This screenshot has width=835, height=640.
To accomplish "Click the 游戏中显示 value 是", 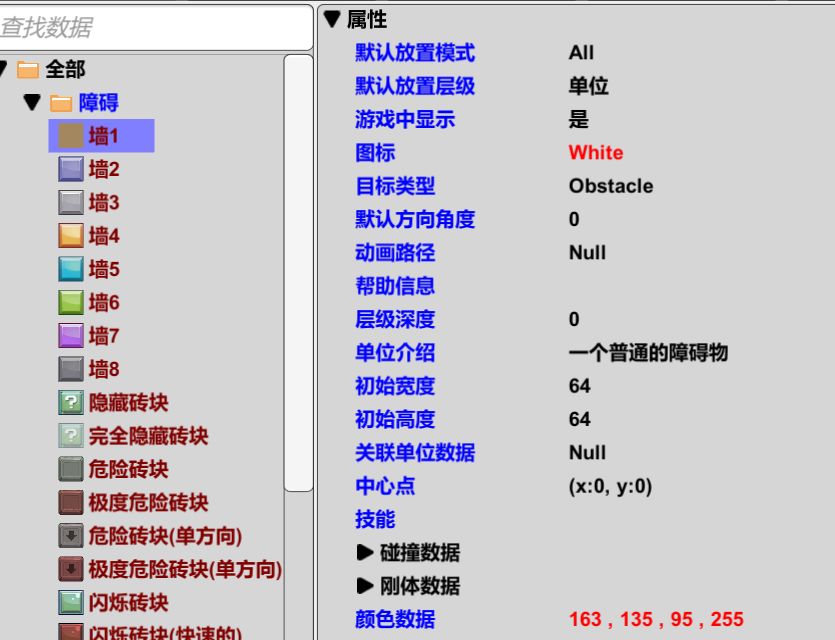I will tap(578, 119).
